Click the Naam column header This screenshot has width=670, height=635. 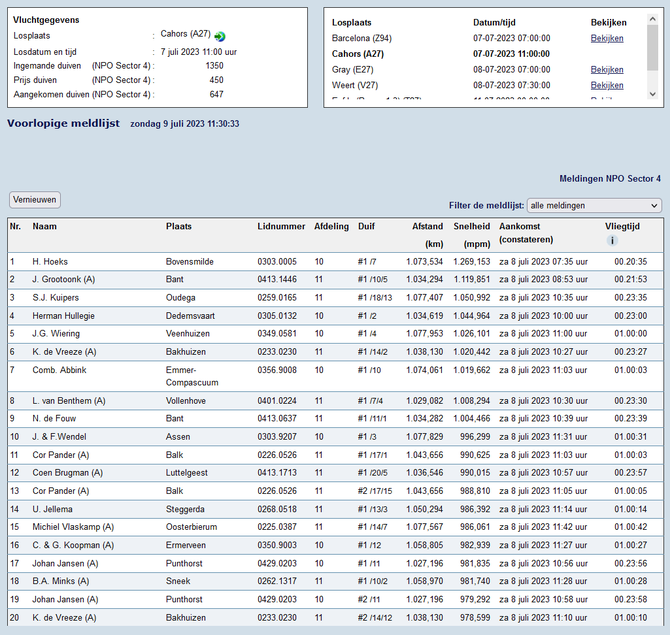click(x=44, y=226)
